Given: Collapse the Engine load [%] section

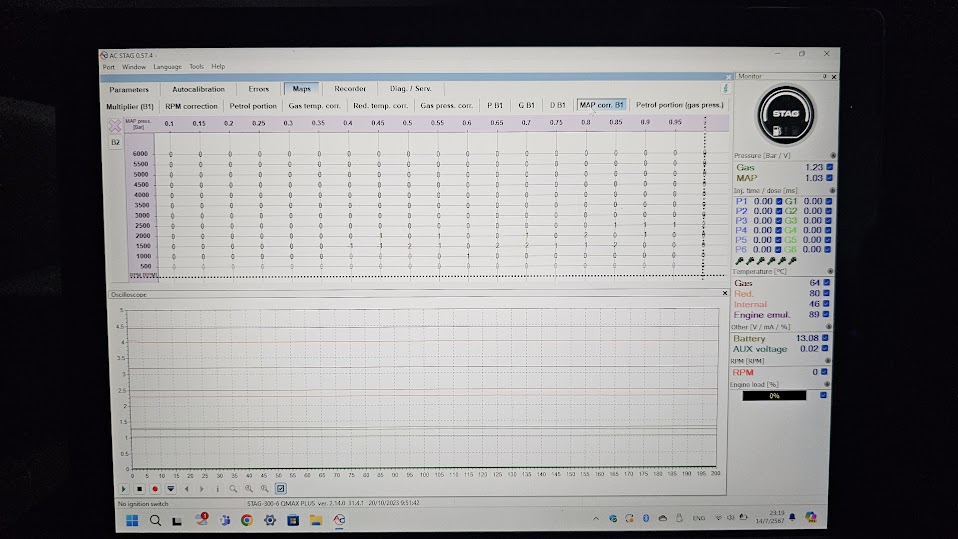Looking at the screenshot, I should point(827,384).
